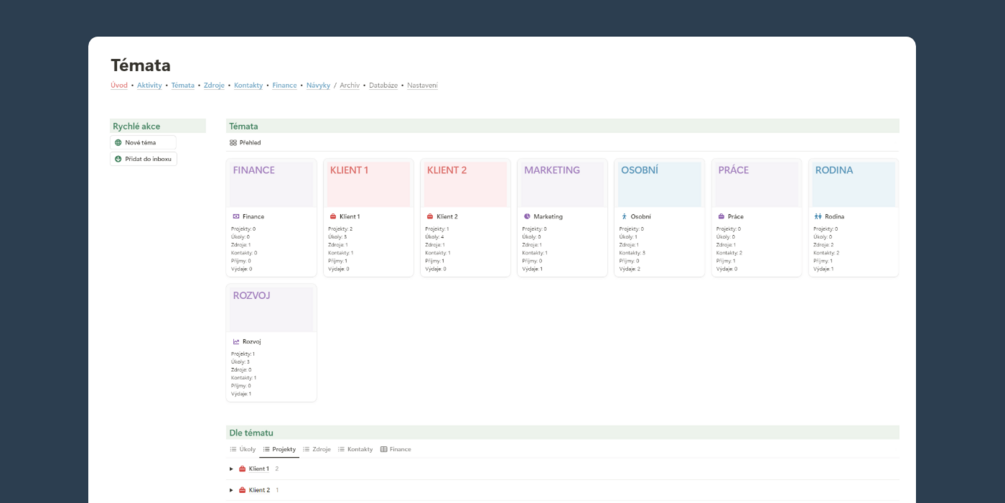Click the Rychlé akce section heading
This screenshot has width=1005, height=503.
137,126
